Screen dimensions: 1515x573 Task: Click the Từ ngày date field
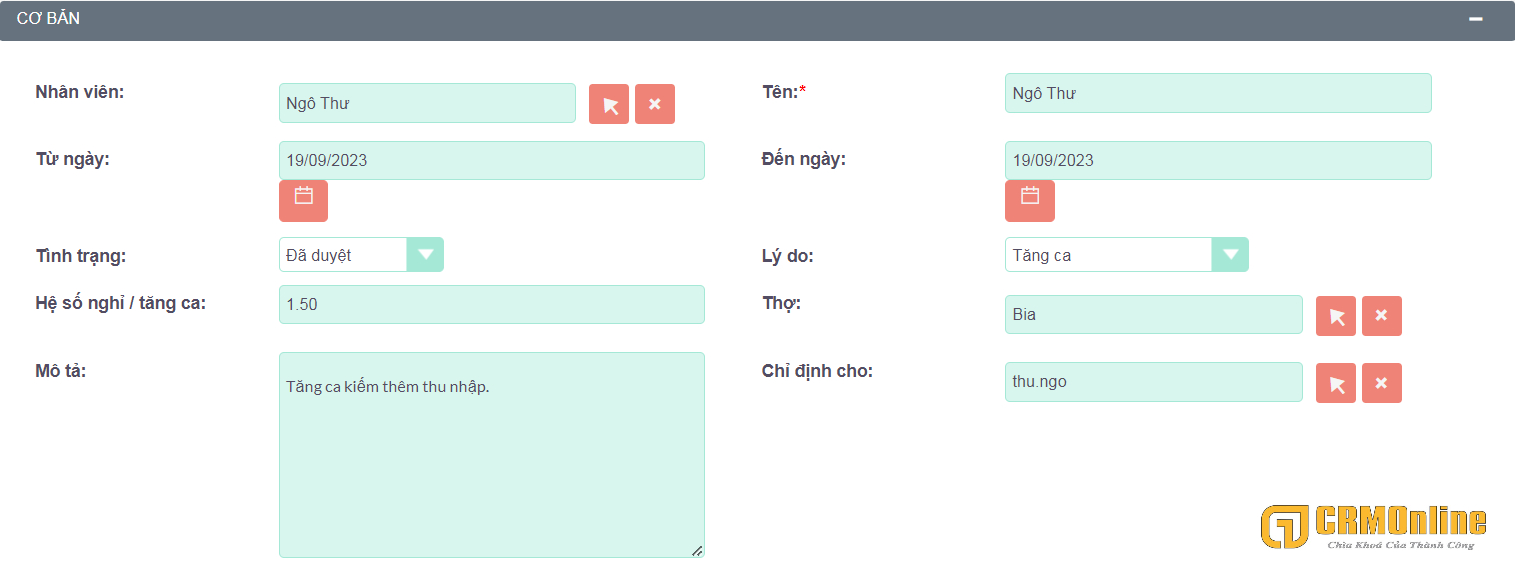(x=492, y=160)
